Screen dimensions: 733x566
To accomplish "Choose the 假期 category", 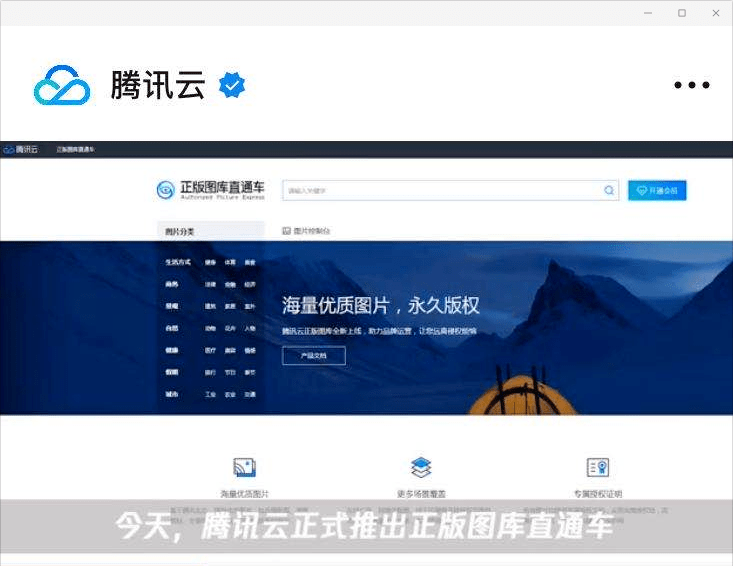I will tap(172, 372).
